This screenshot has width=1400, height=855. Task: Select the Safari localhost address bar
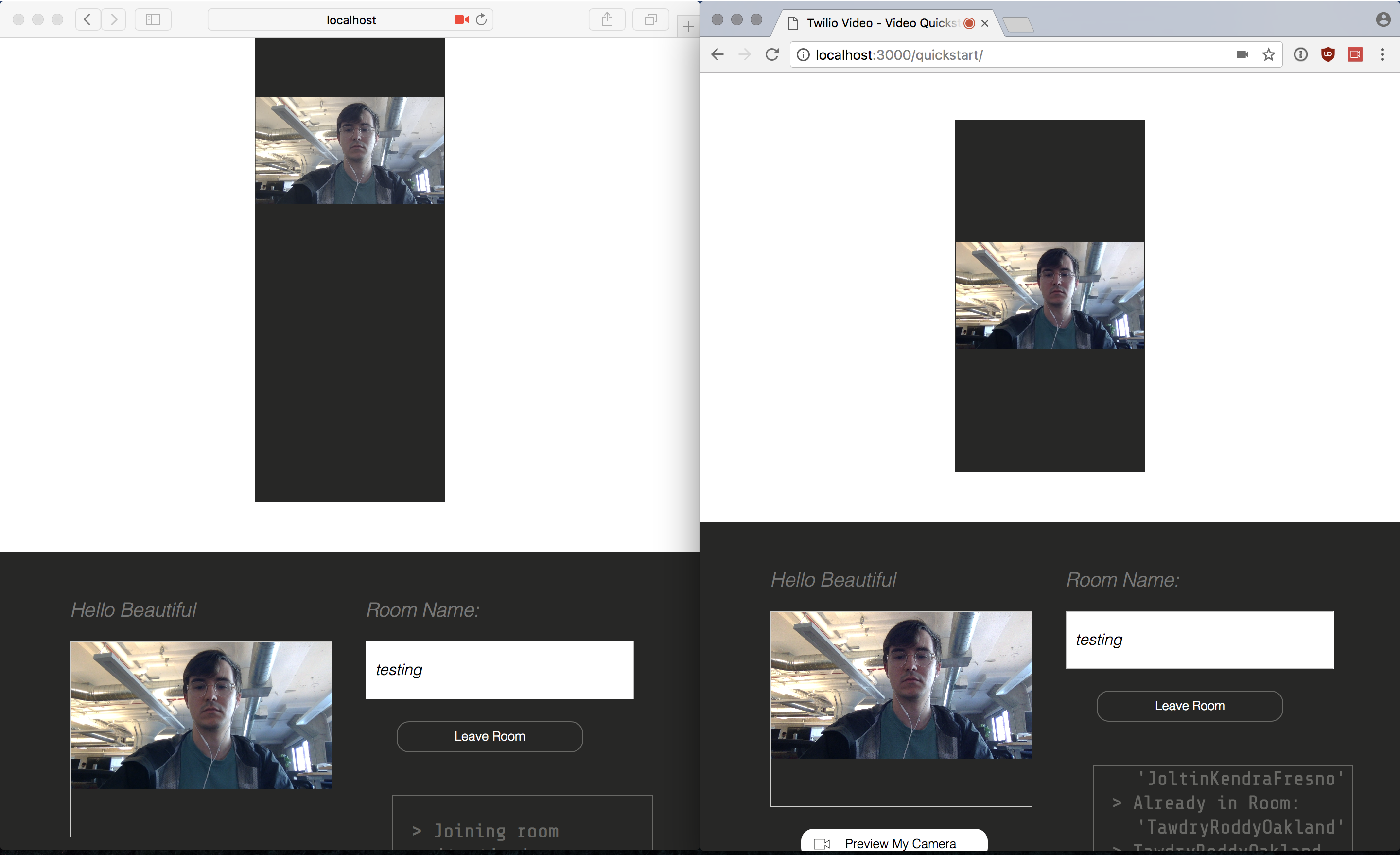pos(350,19)
